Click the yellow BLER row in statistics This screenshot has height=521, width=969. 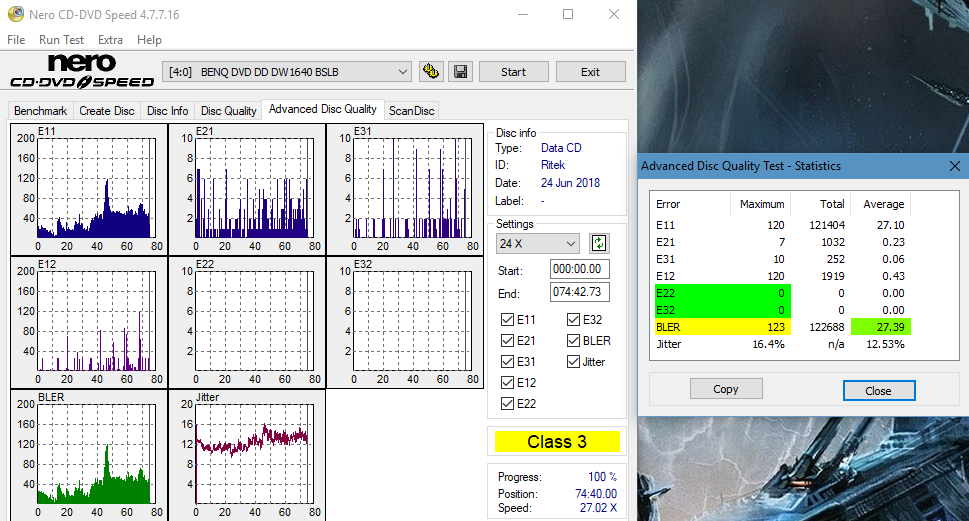click(722, 327)
